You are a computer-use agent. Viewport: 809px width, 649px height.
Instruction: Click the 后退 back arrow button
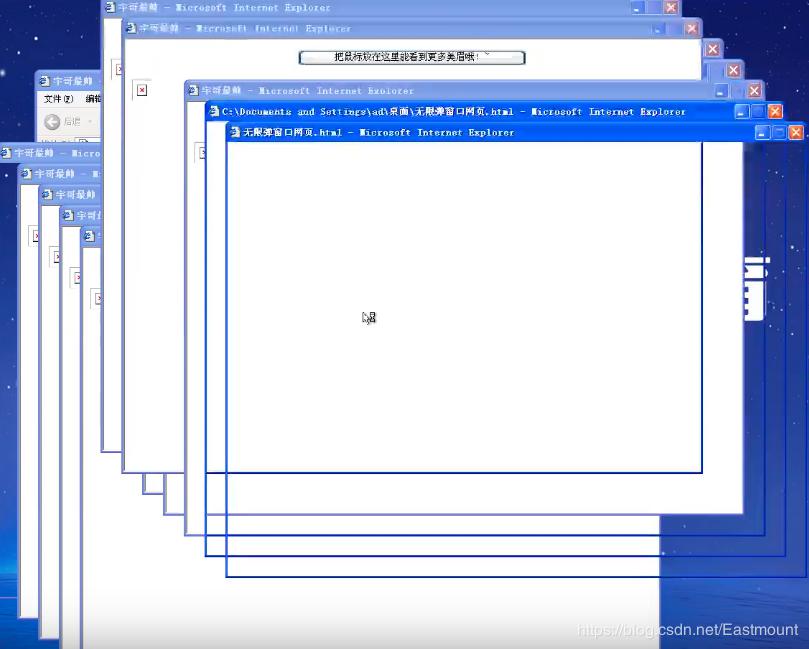(x=52, y=122)
